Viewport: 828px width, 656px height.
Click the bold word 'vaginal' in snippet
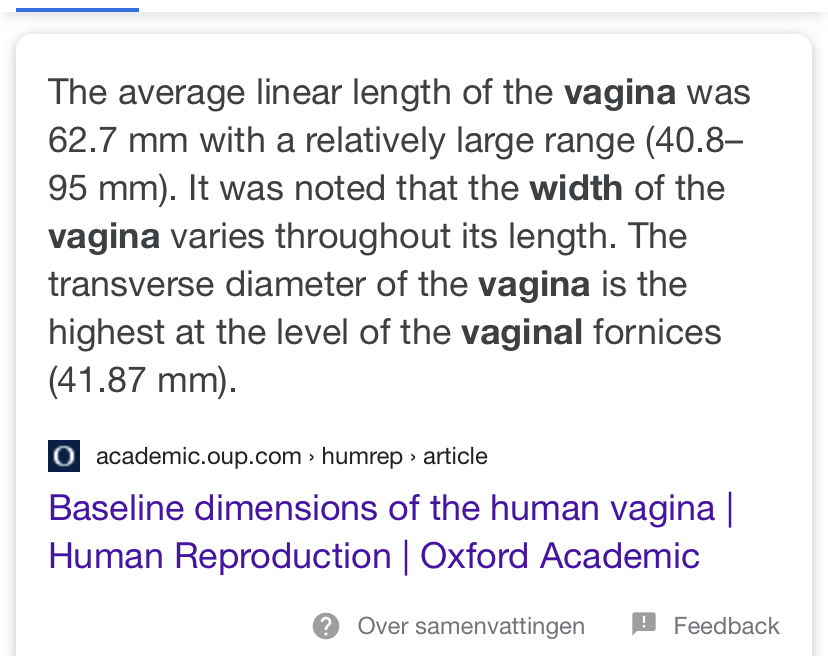click(521, 332)
